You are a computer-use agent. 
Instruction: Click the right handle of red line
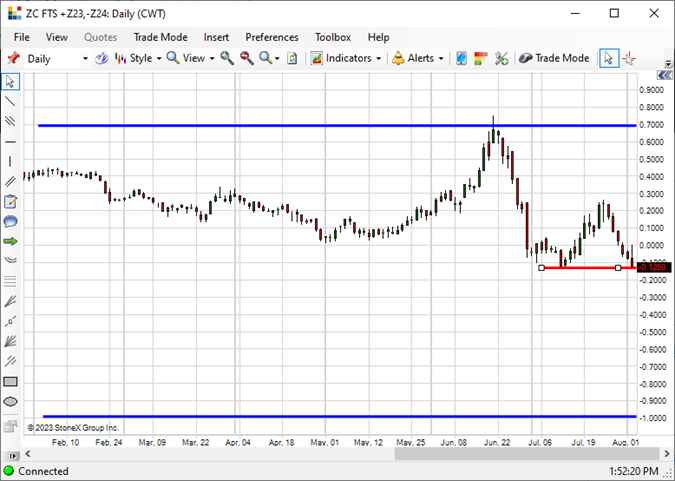618,268
